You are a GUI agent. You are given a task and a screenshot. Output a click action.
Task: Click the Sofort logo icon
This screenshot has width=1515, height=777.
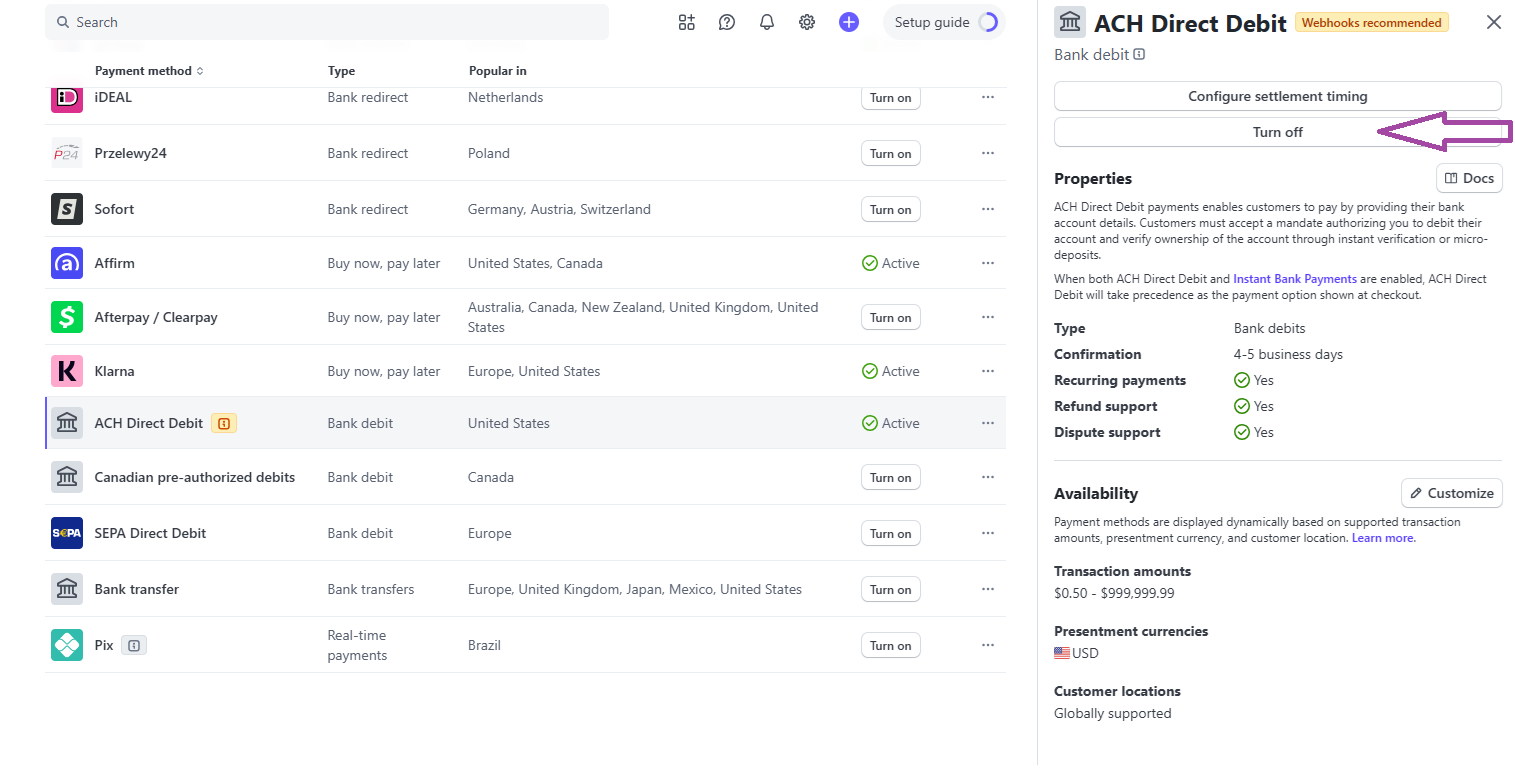67,209
